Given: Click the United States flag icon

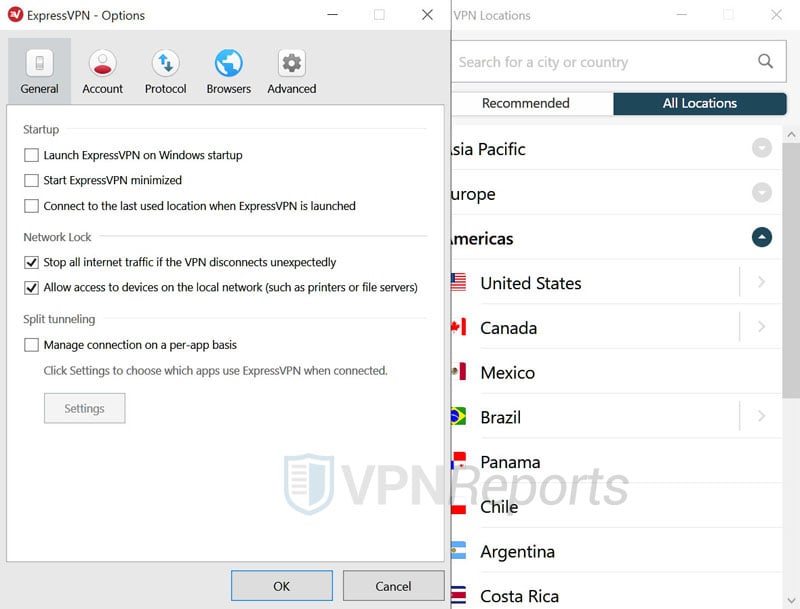Looking at the screenshot, I should tap(459, 282).
